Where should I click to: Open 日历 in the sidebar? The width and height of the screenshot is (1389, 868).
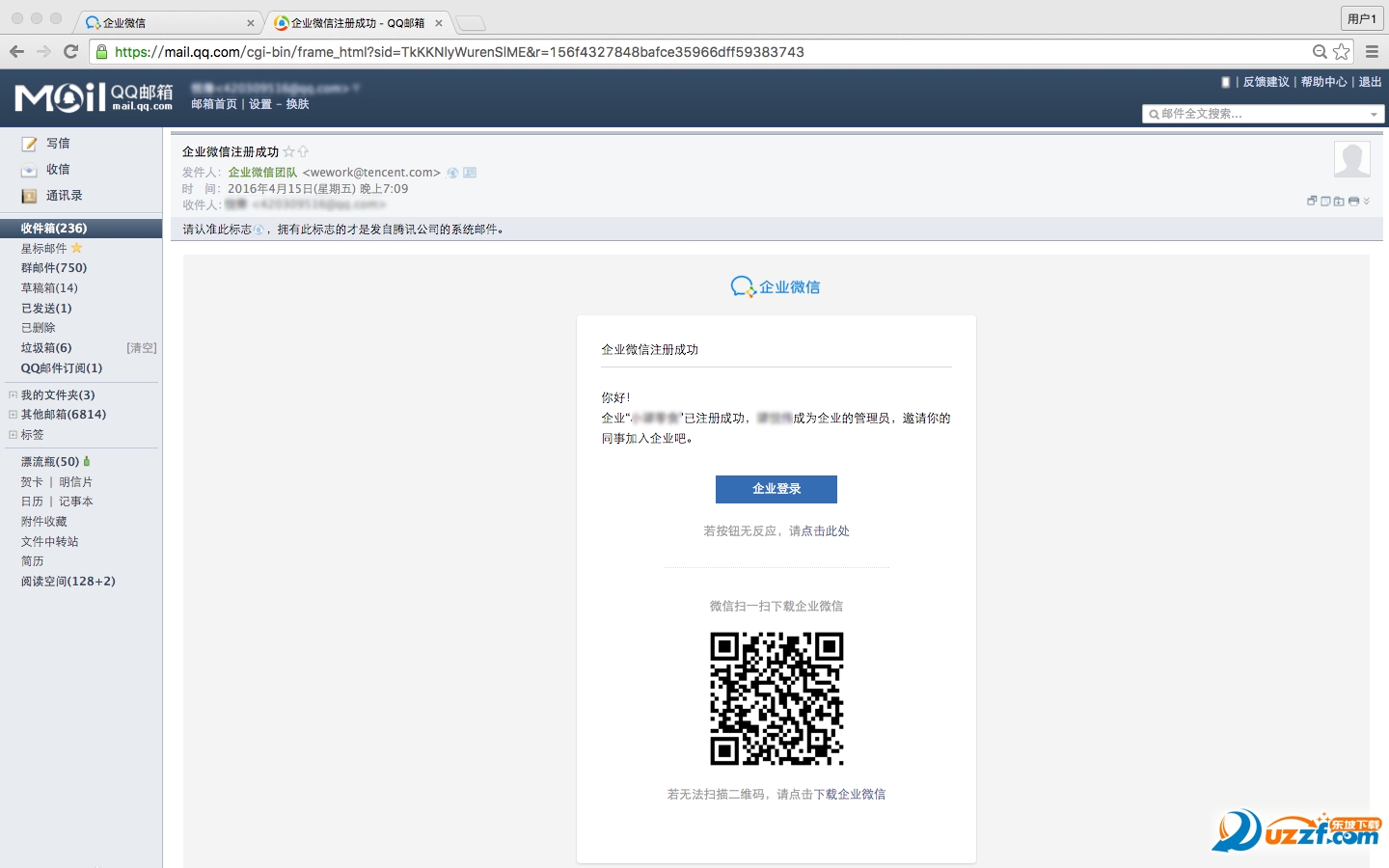click(32, 502)
